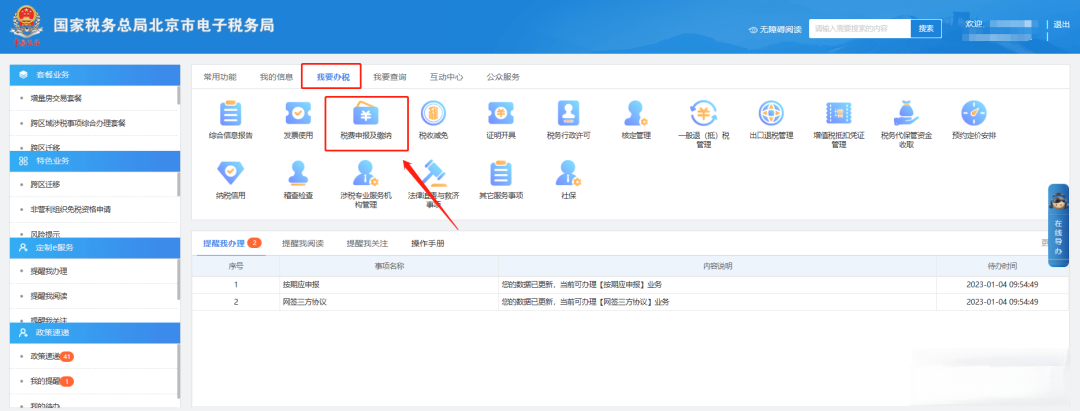
Task: Open 税务行政许可 icon
Action: click(x=568, y=113)
